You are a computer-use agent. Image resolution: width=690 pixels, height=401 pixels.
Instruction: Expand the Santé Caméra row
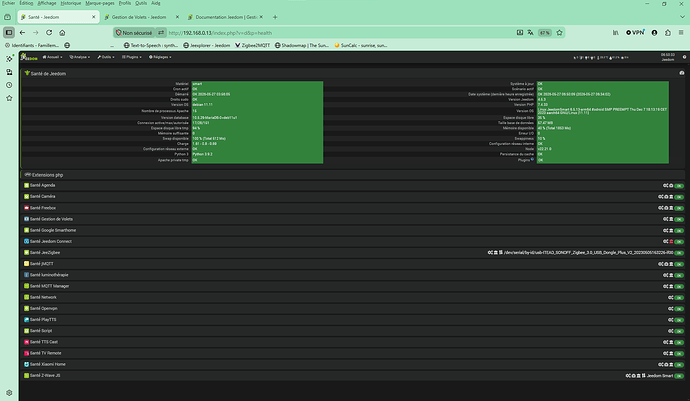pos(352,197)
